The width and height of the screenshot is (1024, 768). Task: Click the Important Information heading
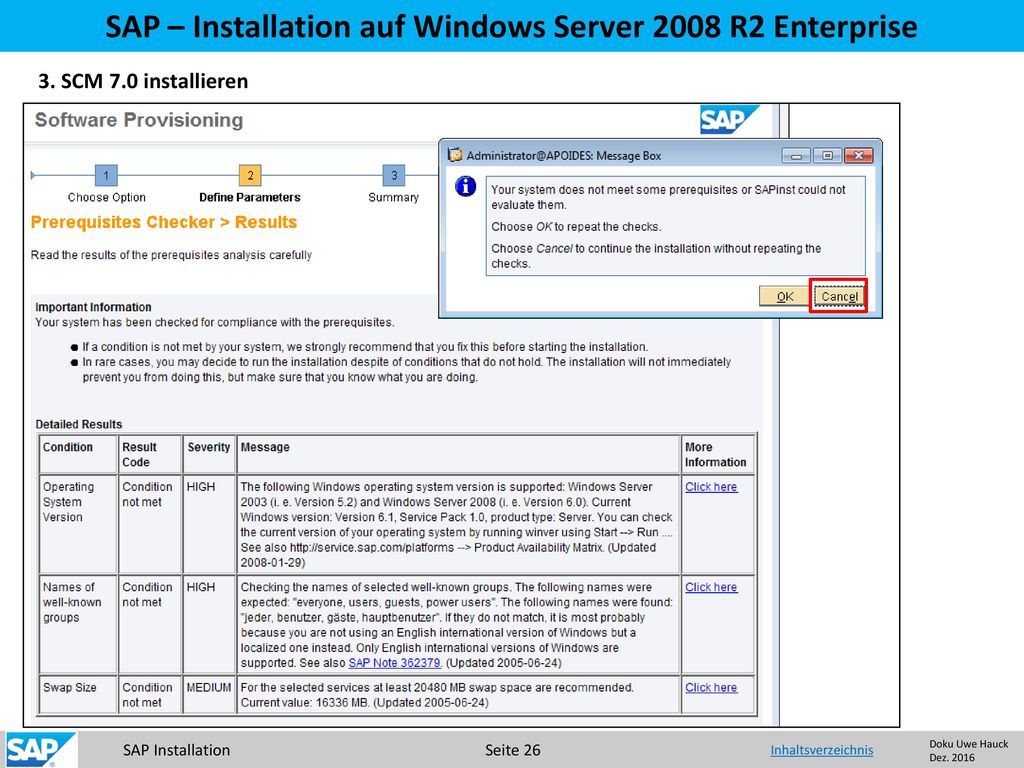click(93, 307)
